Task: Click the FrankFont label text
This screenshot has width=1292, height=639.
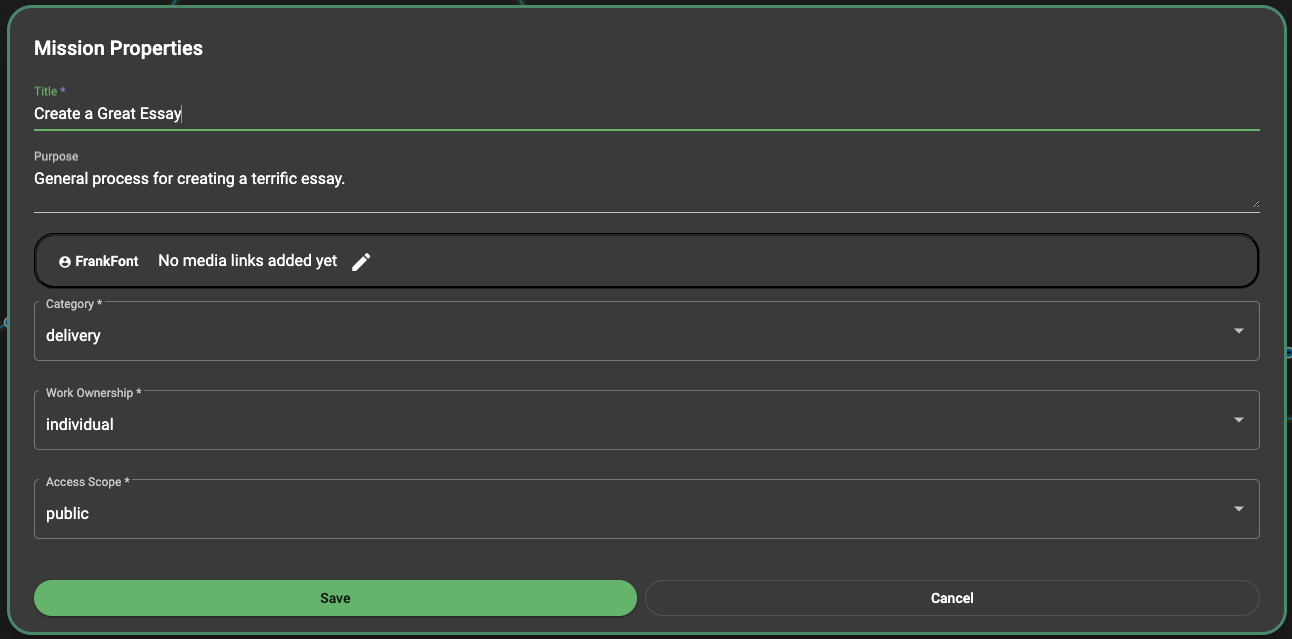Action: tap(106, 261)
